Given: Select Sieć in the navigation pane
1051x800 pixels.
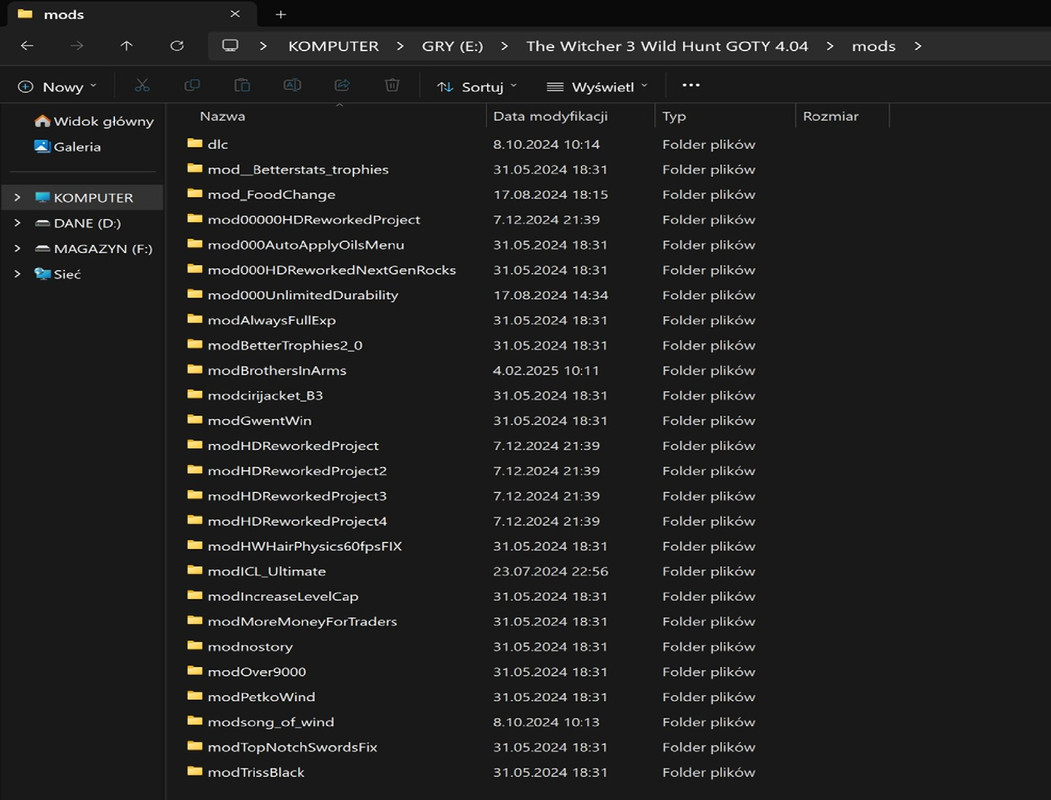Looking at the screenshot, I should click(58, 274).
